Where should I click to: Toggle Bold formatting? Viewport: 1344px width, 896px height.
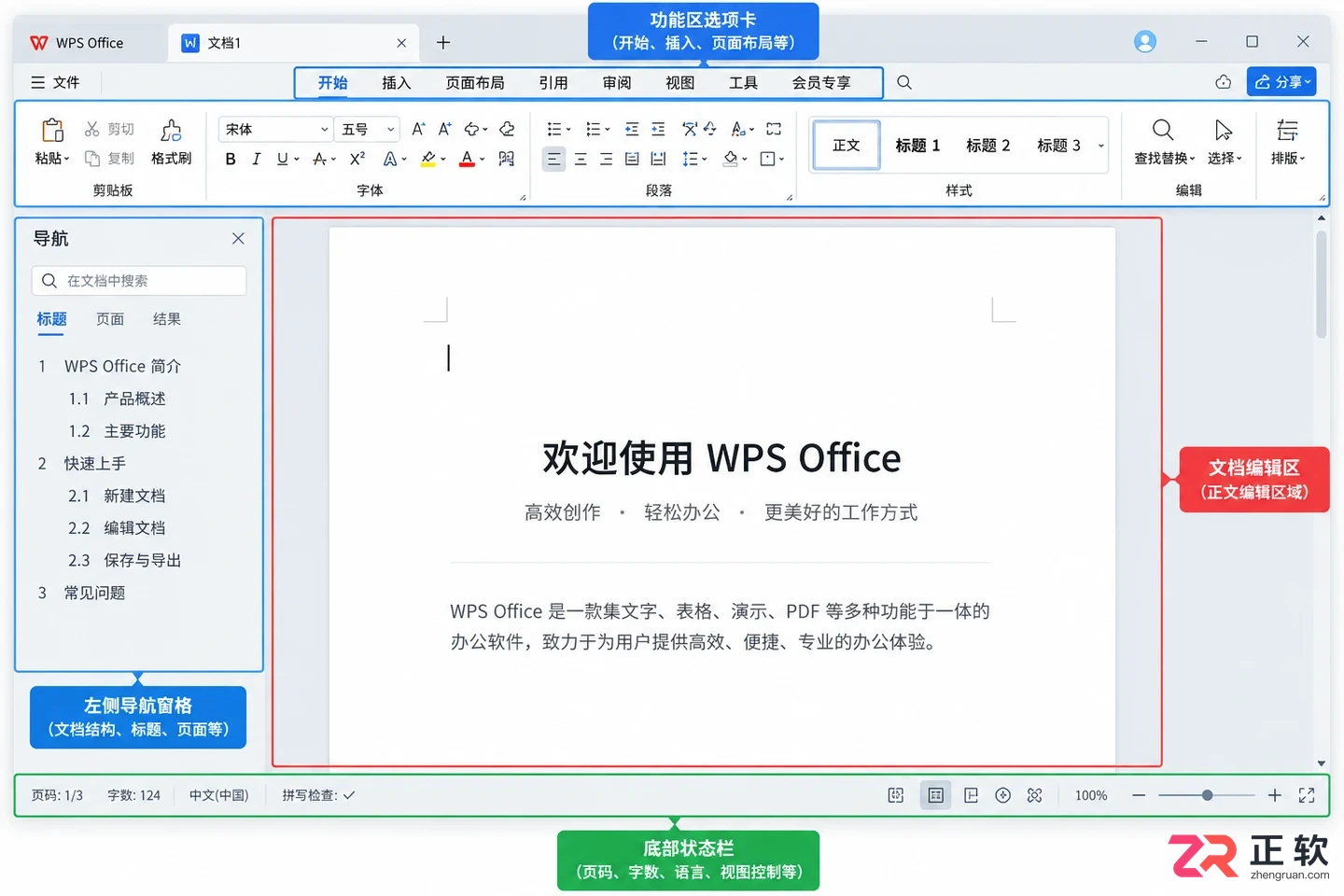click(231, 159)
